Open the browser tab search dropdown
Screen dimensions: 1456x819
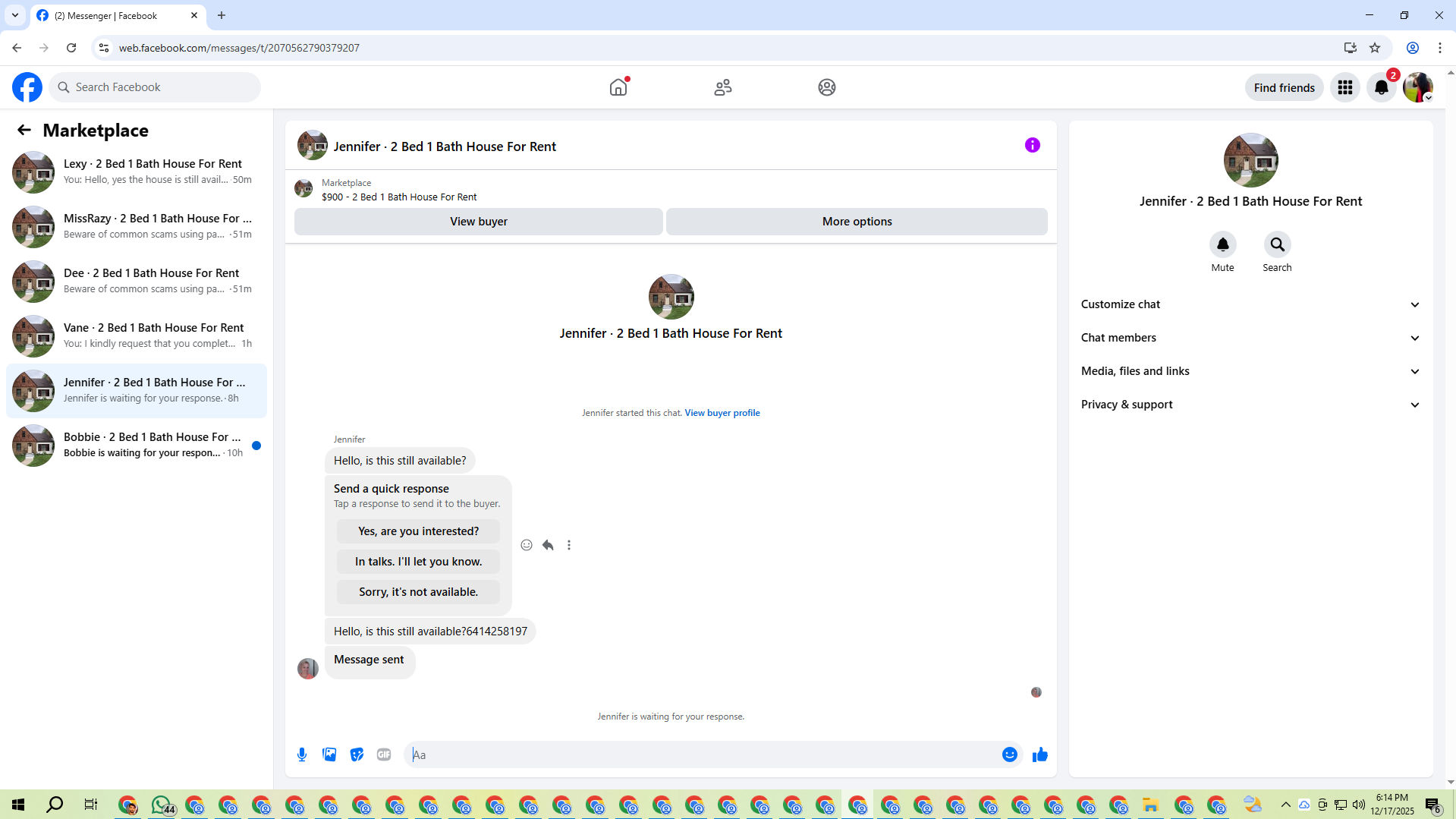point(15,15)
